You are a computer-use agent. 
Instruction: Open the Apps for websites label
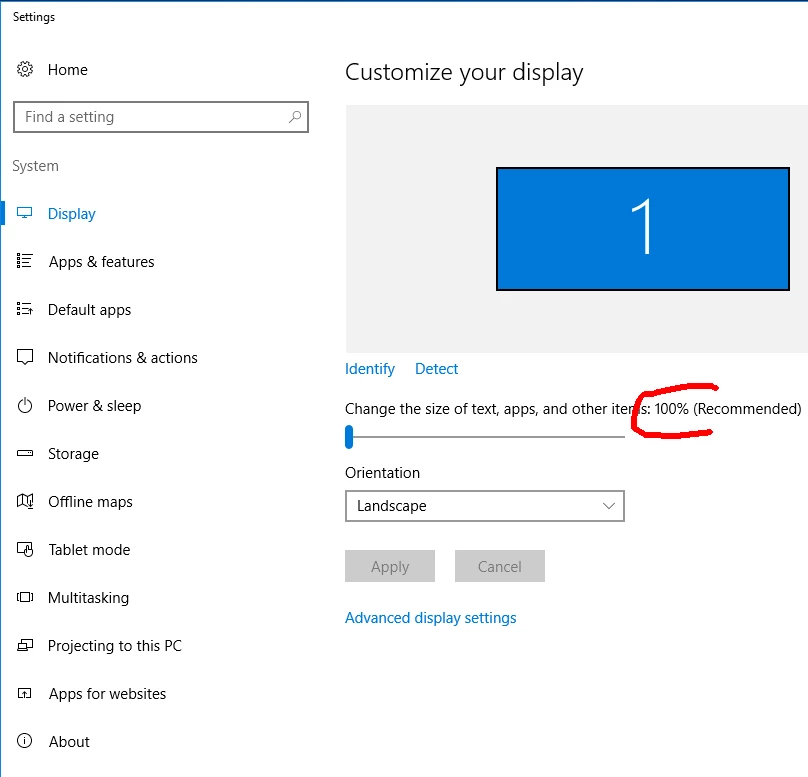(x=107, y=694)
